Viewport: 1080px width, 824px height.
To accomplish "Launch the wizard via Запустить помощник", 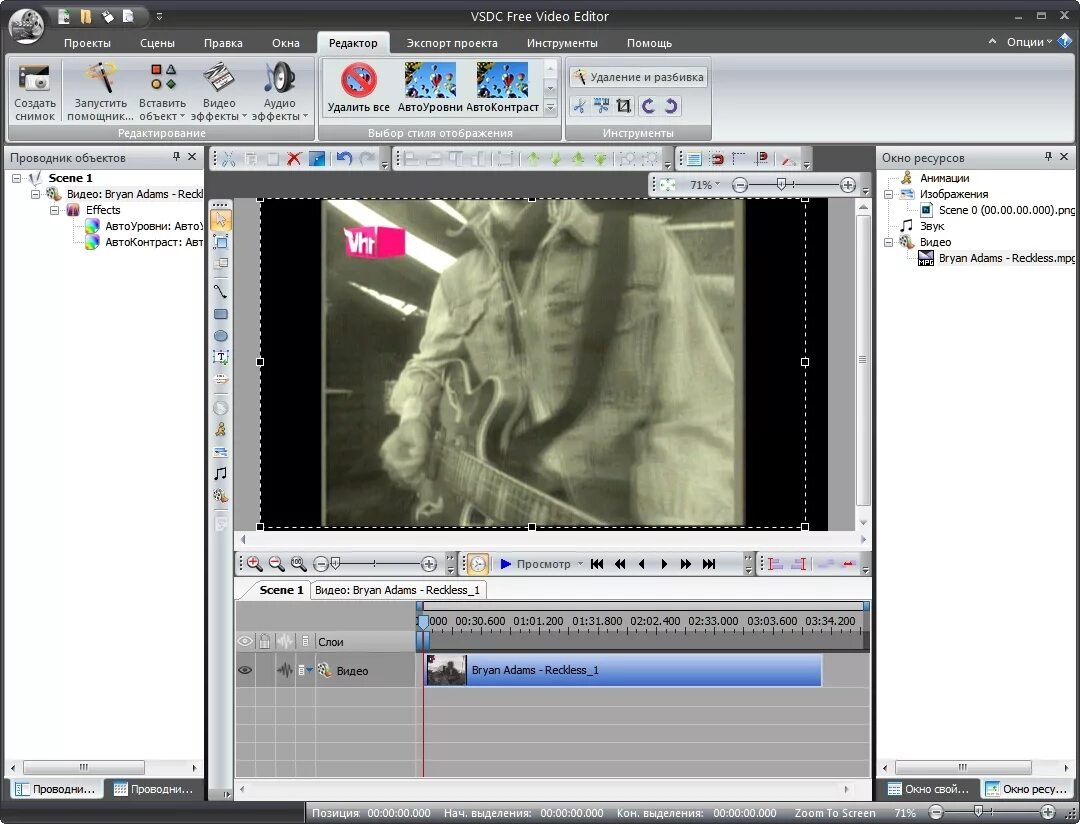I will coord(101,91).
